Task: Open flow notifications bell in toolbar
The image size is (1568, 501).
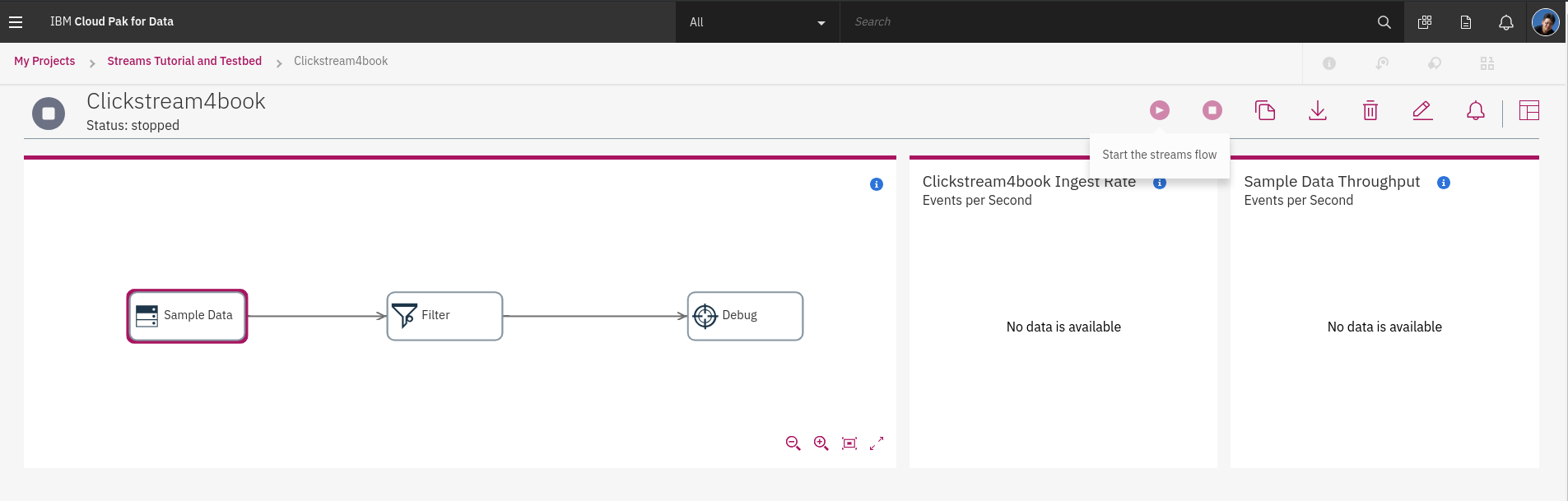Action: tap(1476, 110)
